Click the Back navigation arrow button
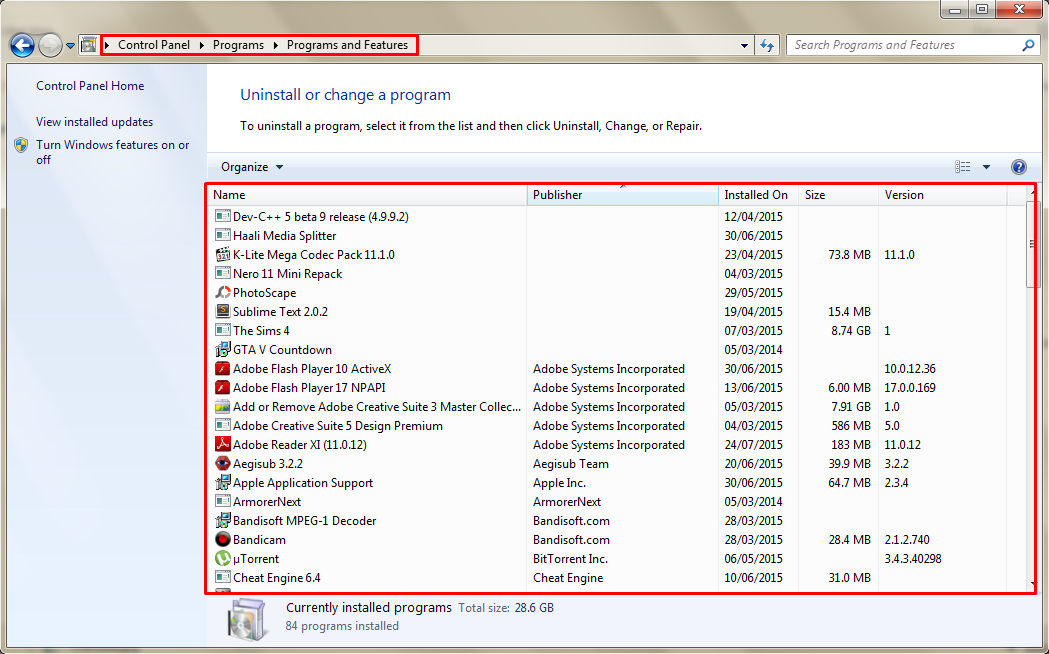Image resolution: width=1049 pixels, height=654 pixels. tap(22, 45)
